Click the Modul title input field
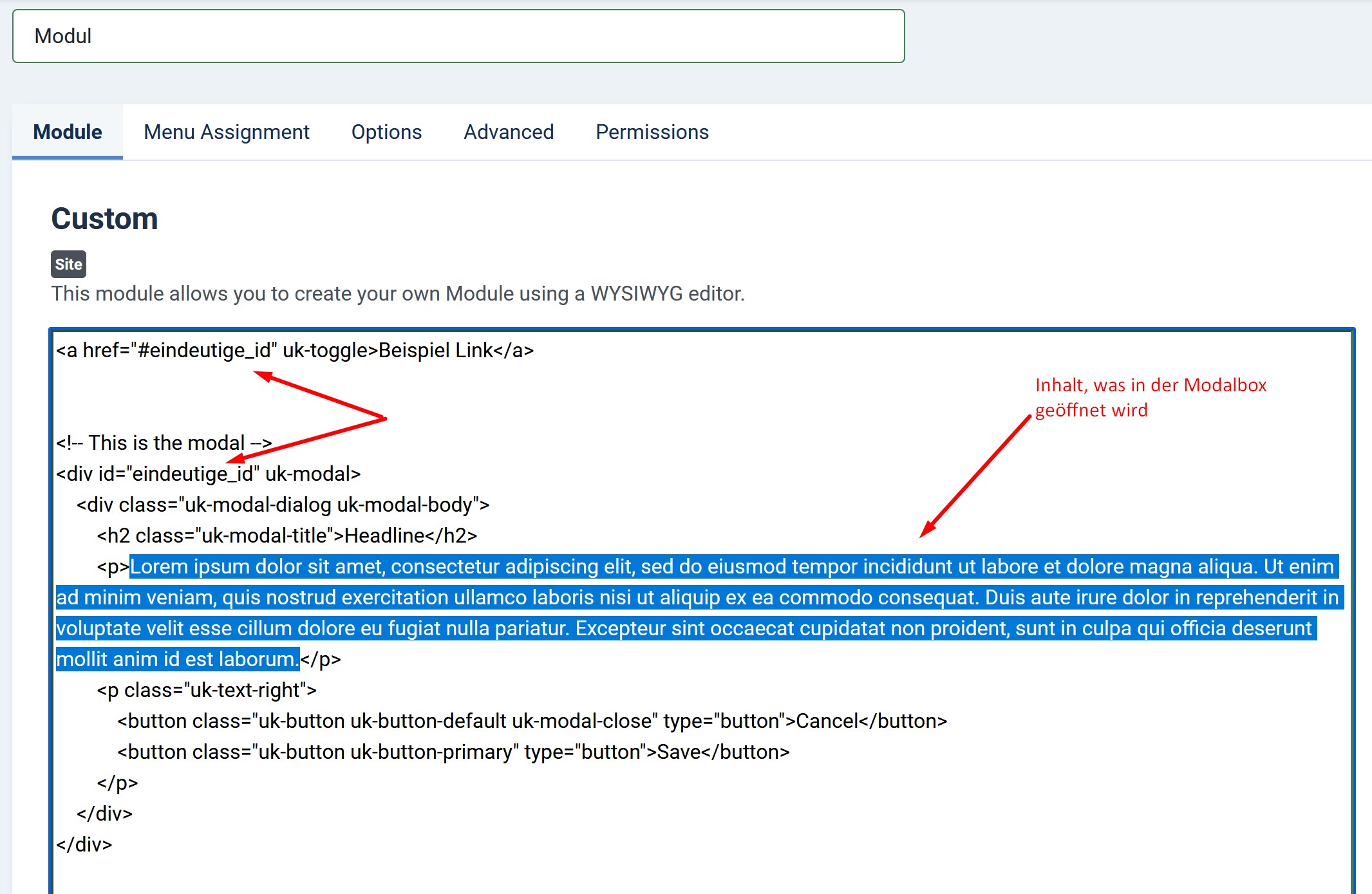The image size is (1372, 894). point(458,36)
